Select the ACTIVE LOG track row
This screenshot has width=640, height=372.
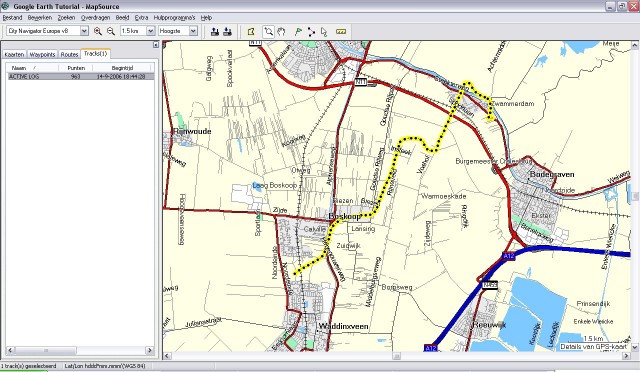80,76
